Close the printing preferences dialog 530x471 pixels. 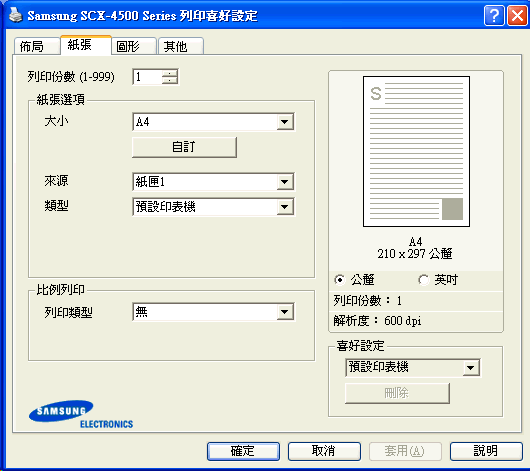click(x=517, y=15)
